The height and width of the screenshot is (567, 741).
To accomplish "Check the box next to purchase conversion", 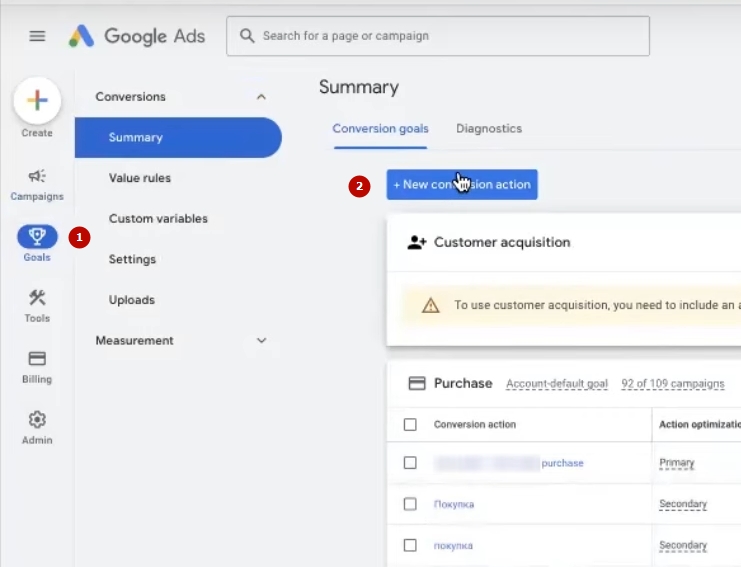I will pos(410,463).
